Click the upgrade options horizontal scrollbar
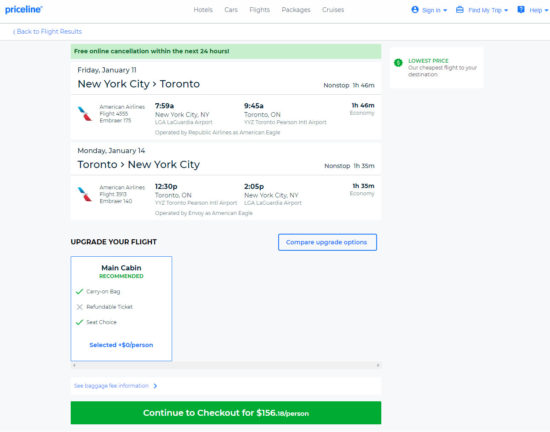This screenshot has height=432, width=550. click(226, 365)
